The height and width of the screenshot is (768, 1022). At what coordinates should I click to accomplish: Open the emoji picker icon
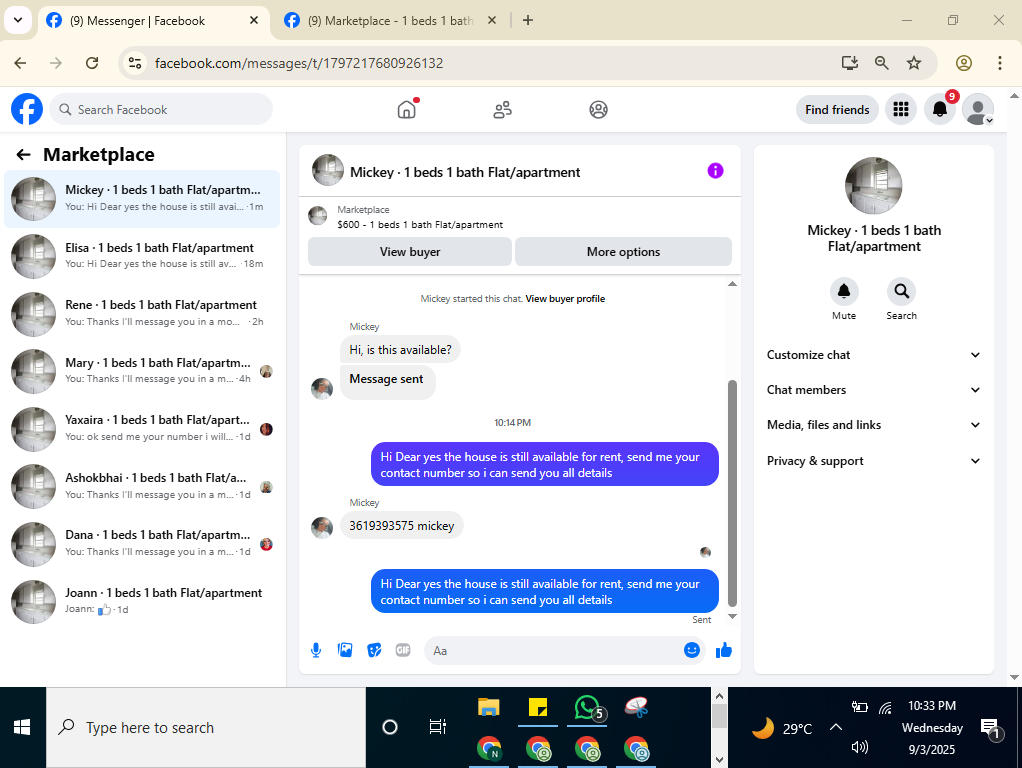692,650
